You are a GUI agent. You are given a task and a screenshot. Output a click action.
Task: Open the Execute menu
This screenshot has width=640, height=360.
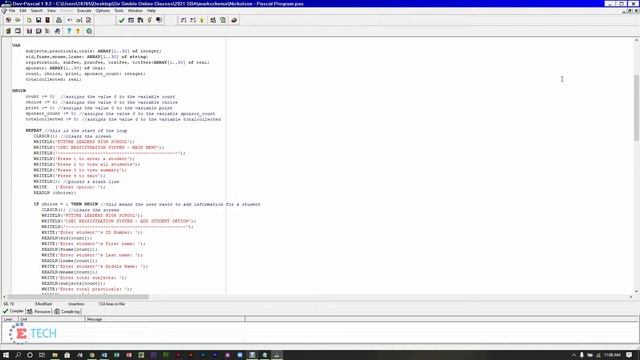click(84, 11)
